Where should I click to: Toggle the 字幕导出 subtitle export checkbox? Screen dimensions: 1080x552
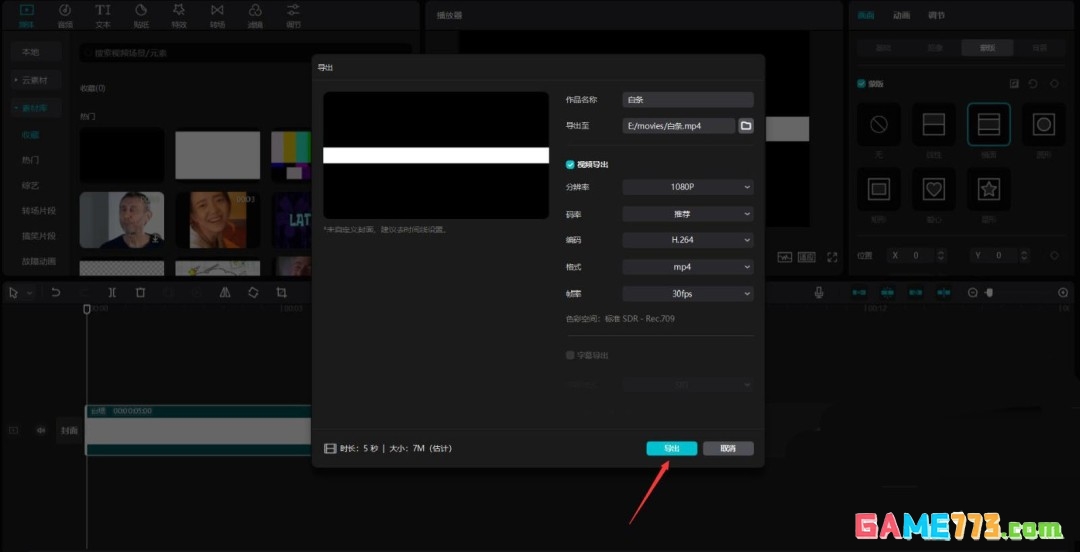tap(570, 355)
